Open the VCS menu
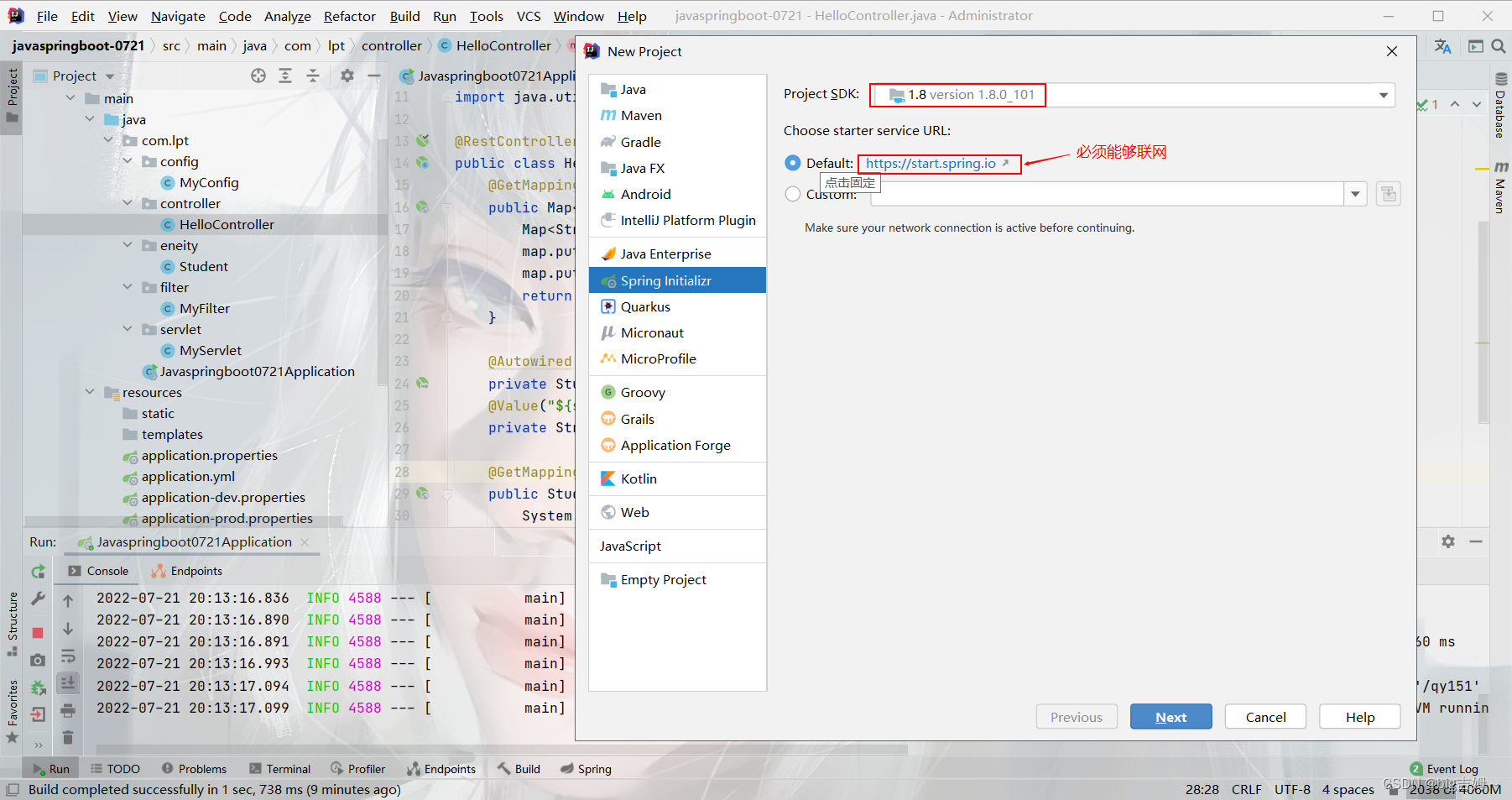The height and width of the screenshot is (800, 1512). [529, 16]
